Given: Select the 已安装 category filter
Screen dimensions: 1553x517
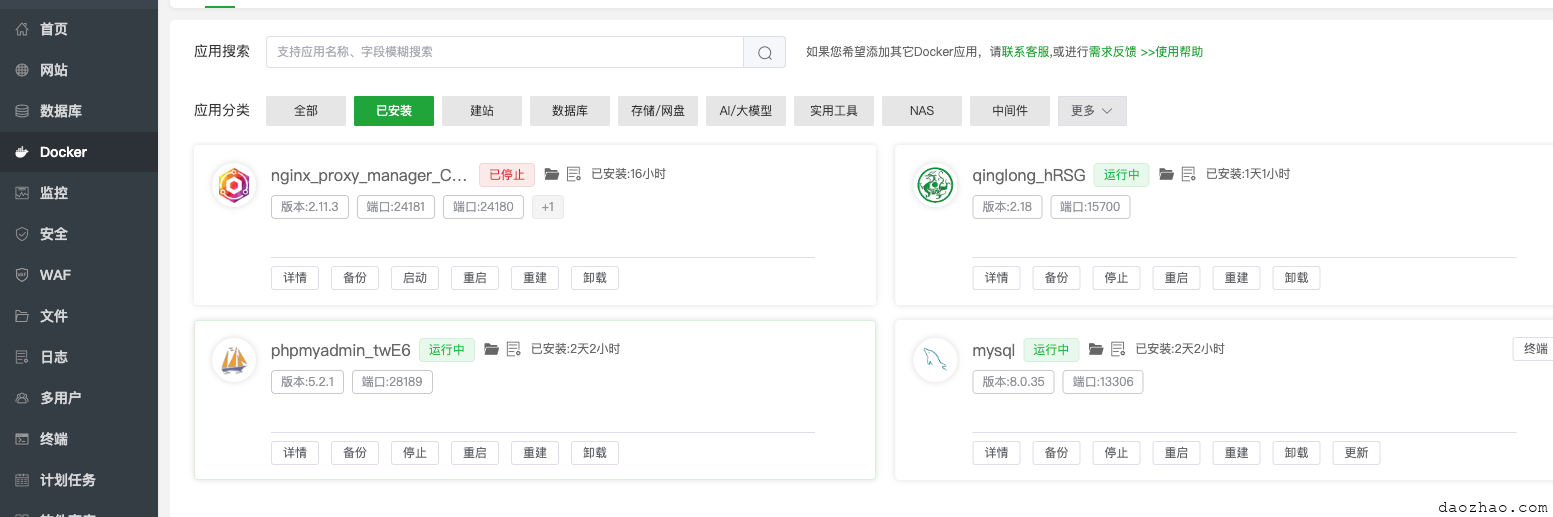Looking at the screenshot, I should (x=394, y=111).
